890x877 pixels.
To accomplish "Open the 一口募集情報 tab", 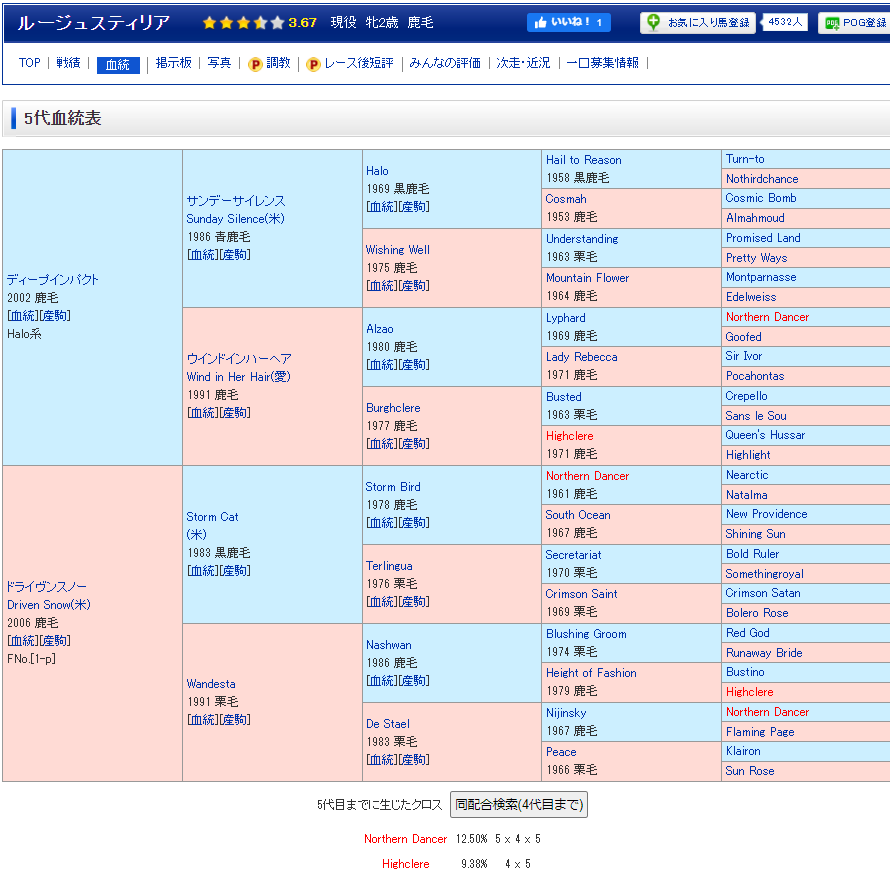I will [602, 63].
